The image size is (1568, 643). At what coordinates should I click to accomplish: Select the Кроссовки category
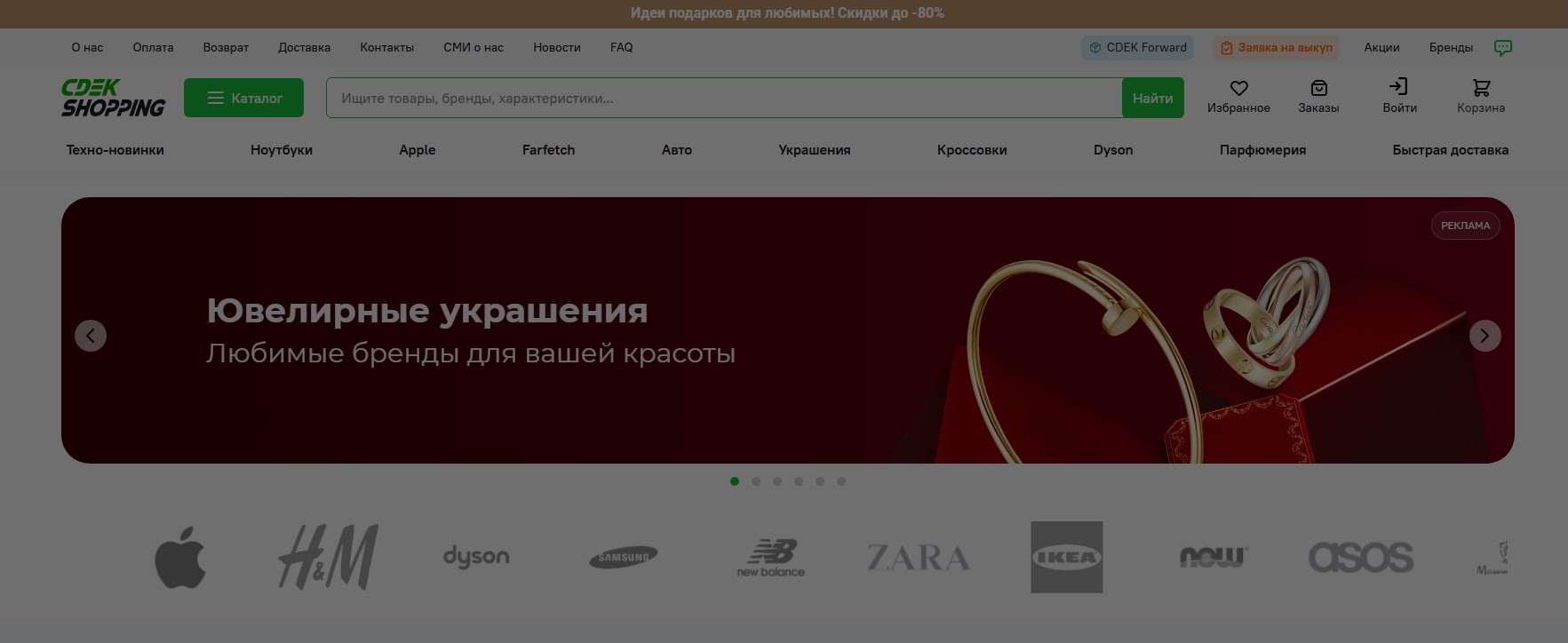point(972,150)
